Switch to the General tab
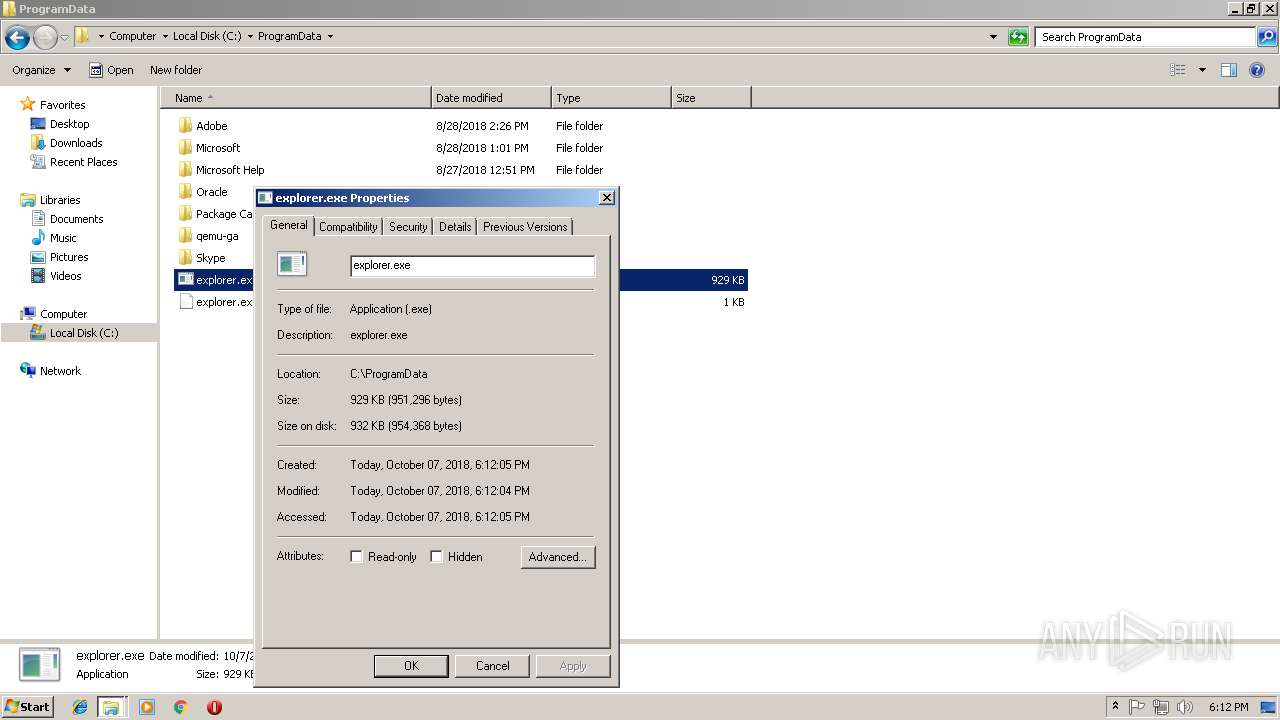The height and width of the screenshot is (720, 1280). click(289, 225)
